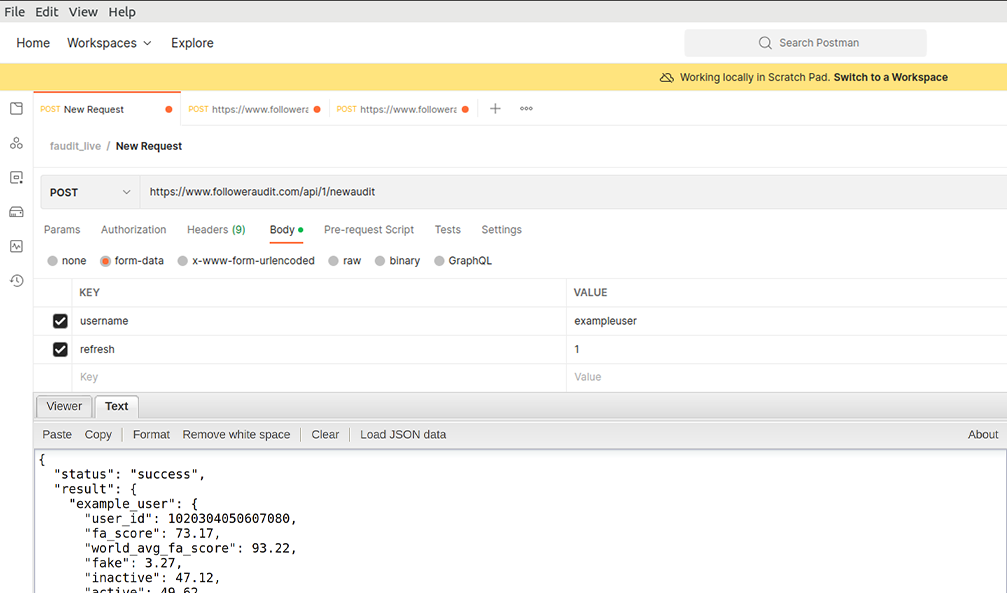The image size is (1007, 593).
Task: Click the search magnifier icon
Action: [765, 43]
